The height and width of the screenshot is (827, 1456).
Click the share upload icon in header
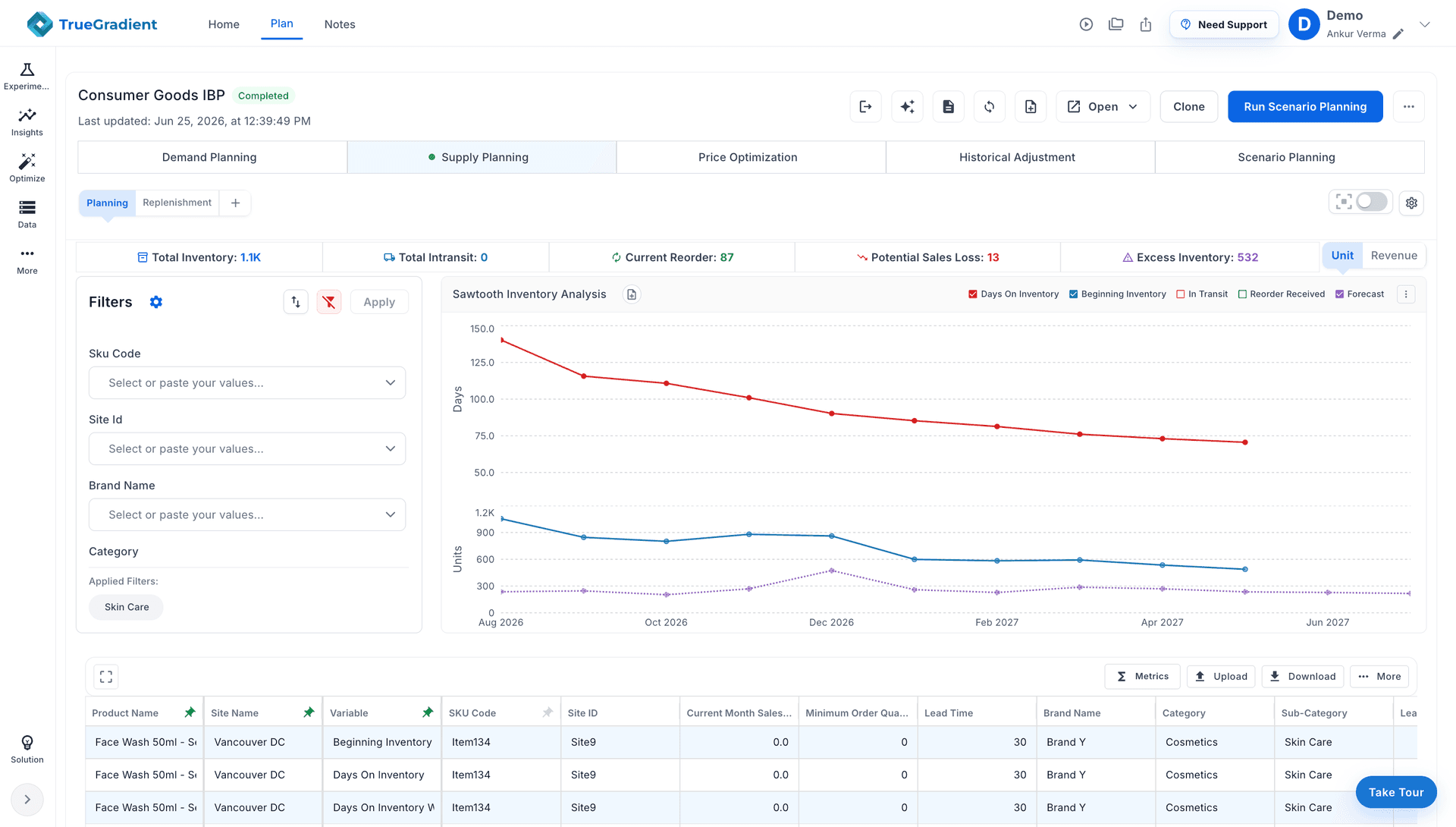coord(1146,24)
